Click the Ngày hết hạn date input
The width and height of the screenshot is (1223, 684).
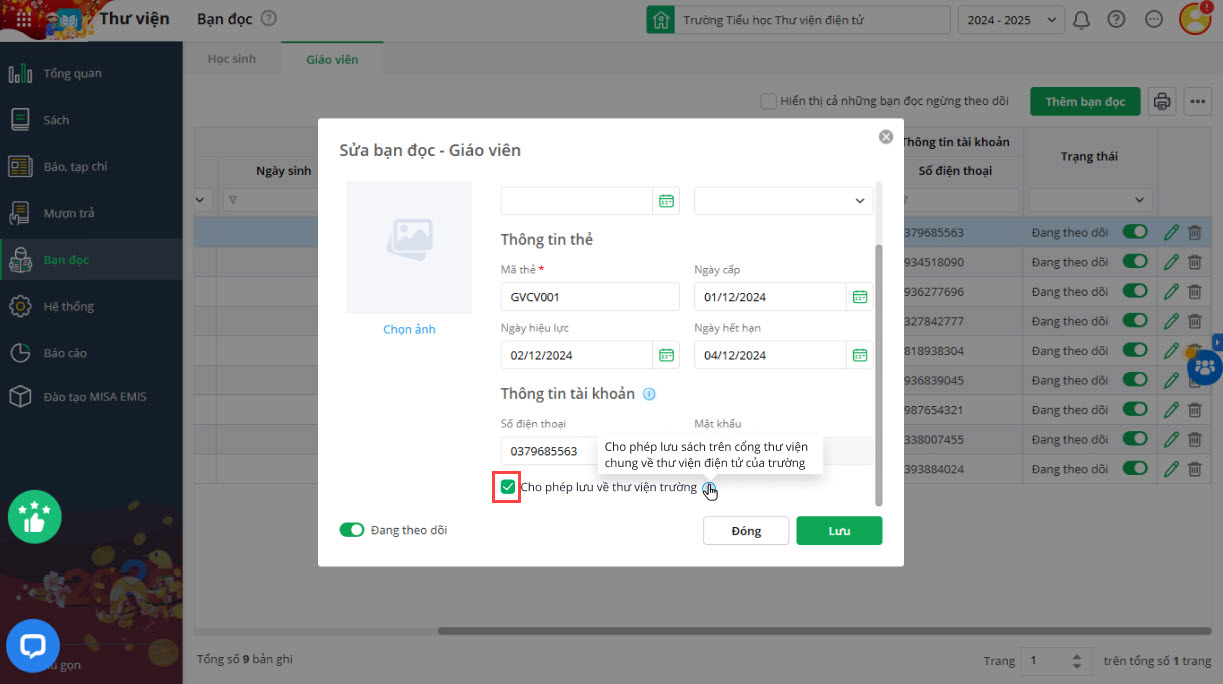pos(770,355)
